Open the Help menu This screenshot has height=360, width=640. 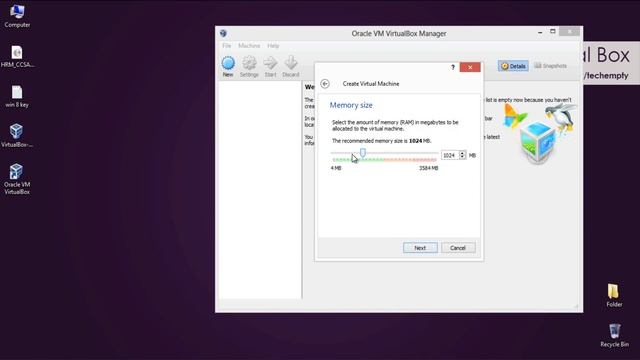click(x=273, y=46)
